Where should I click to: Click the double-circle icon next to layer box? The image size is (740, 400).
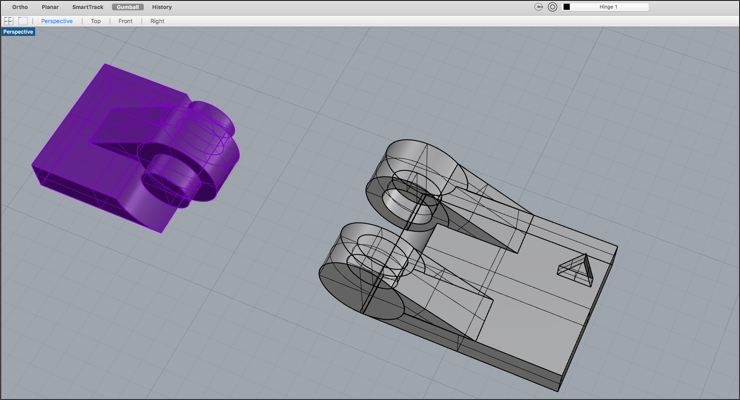(552, 7)
